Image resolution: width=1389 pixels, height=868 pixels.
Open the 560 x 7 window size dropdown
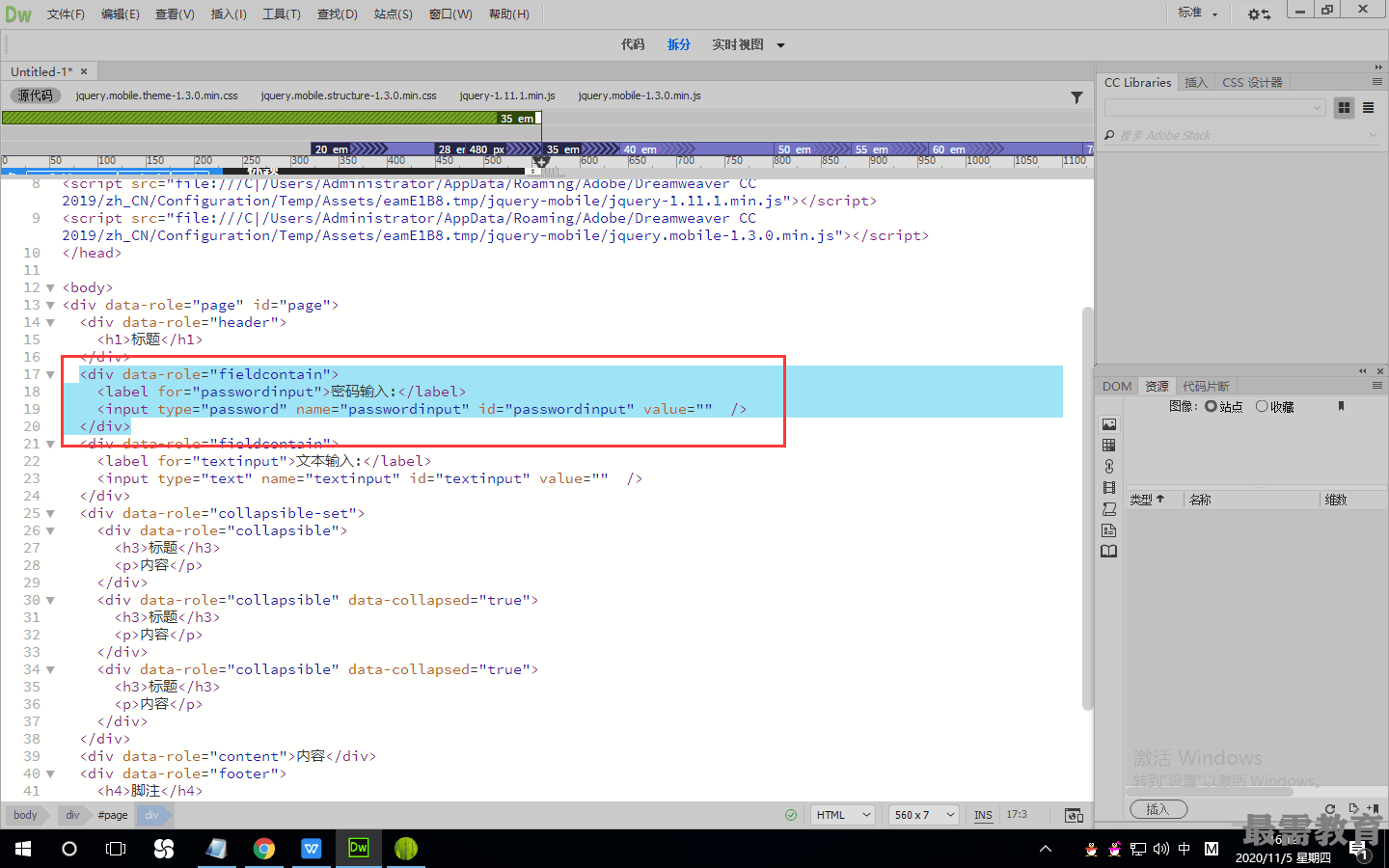923,815
